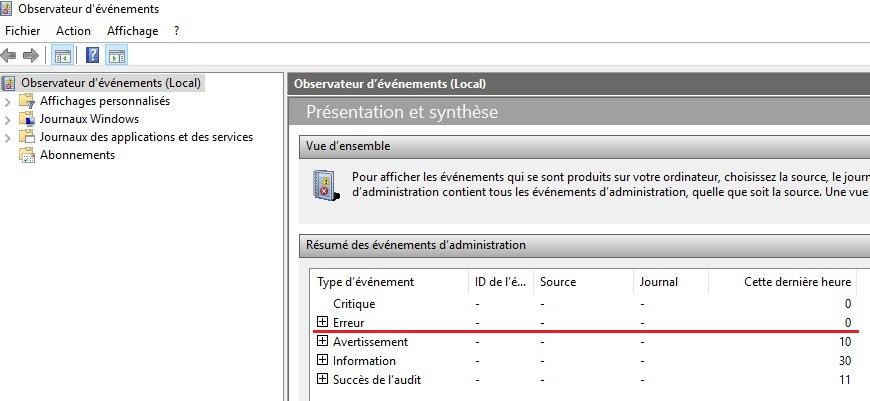Click the blue Help toolbar icon
Image resolution: width=870 pixels, height=401 pixels.
(x=92, y=56)
